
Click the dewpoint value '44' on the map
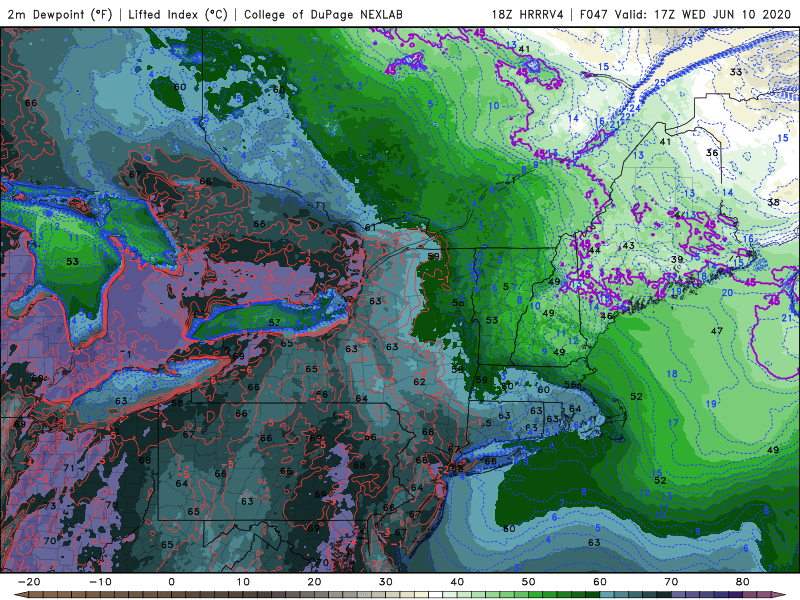click(594, 250)
